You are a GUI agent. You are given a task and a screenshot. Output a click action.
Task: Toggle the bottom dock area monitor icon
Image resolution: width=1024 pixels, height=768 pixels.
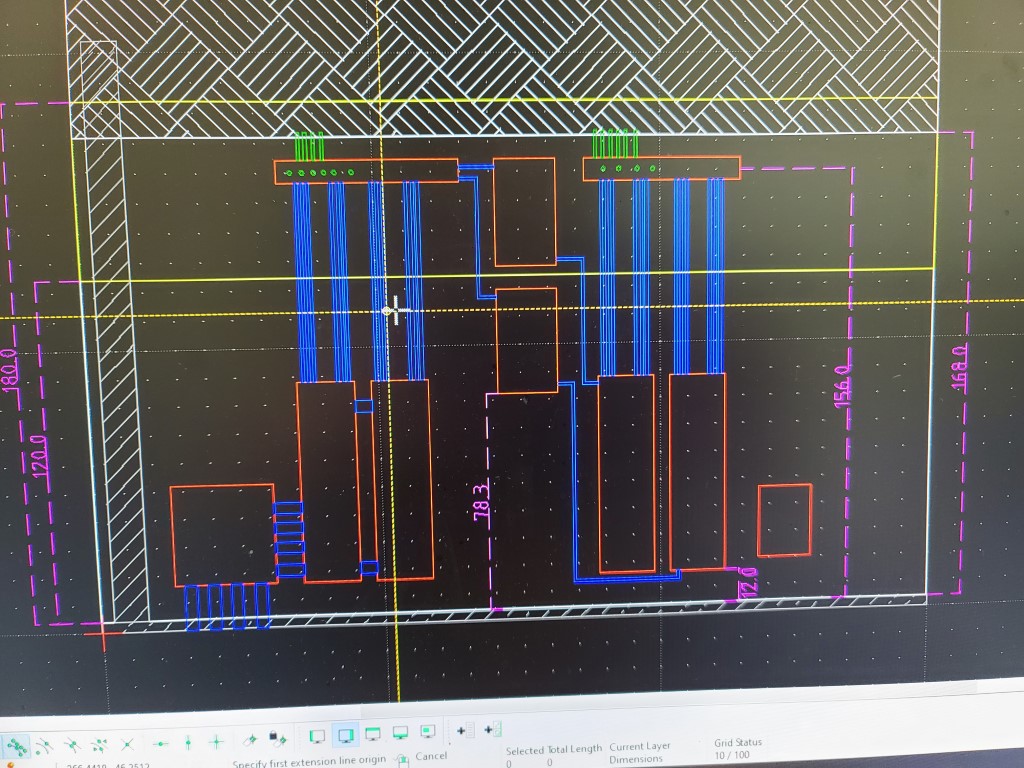click(x=400, y=733)
